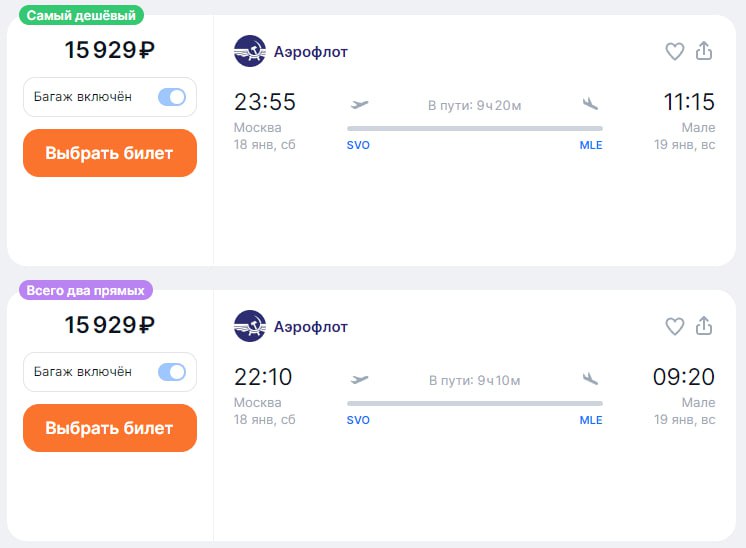Click SVO airport code on the first flight

(x=358, y=145)
